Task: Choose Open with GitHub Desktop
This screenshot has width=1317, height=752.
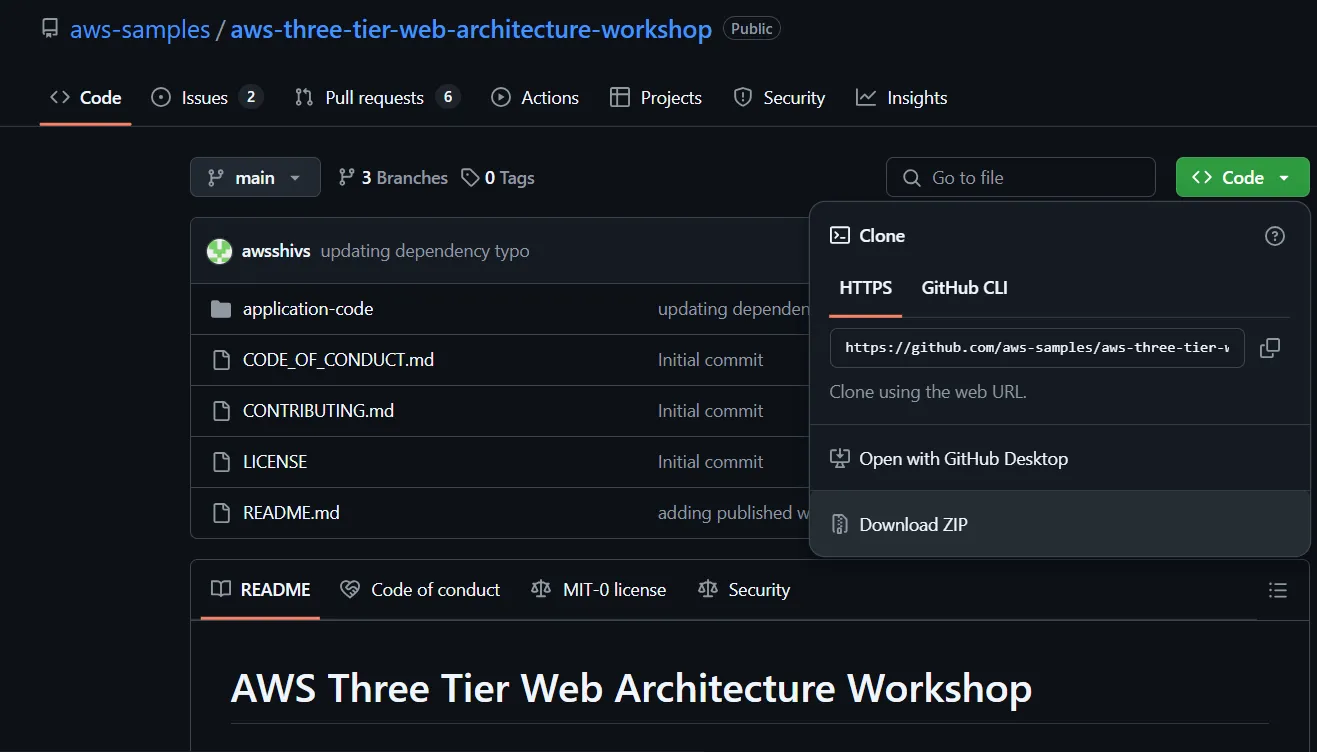Action: tap(1060, 459)
